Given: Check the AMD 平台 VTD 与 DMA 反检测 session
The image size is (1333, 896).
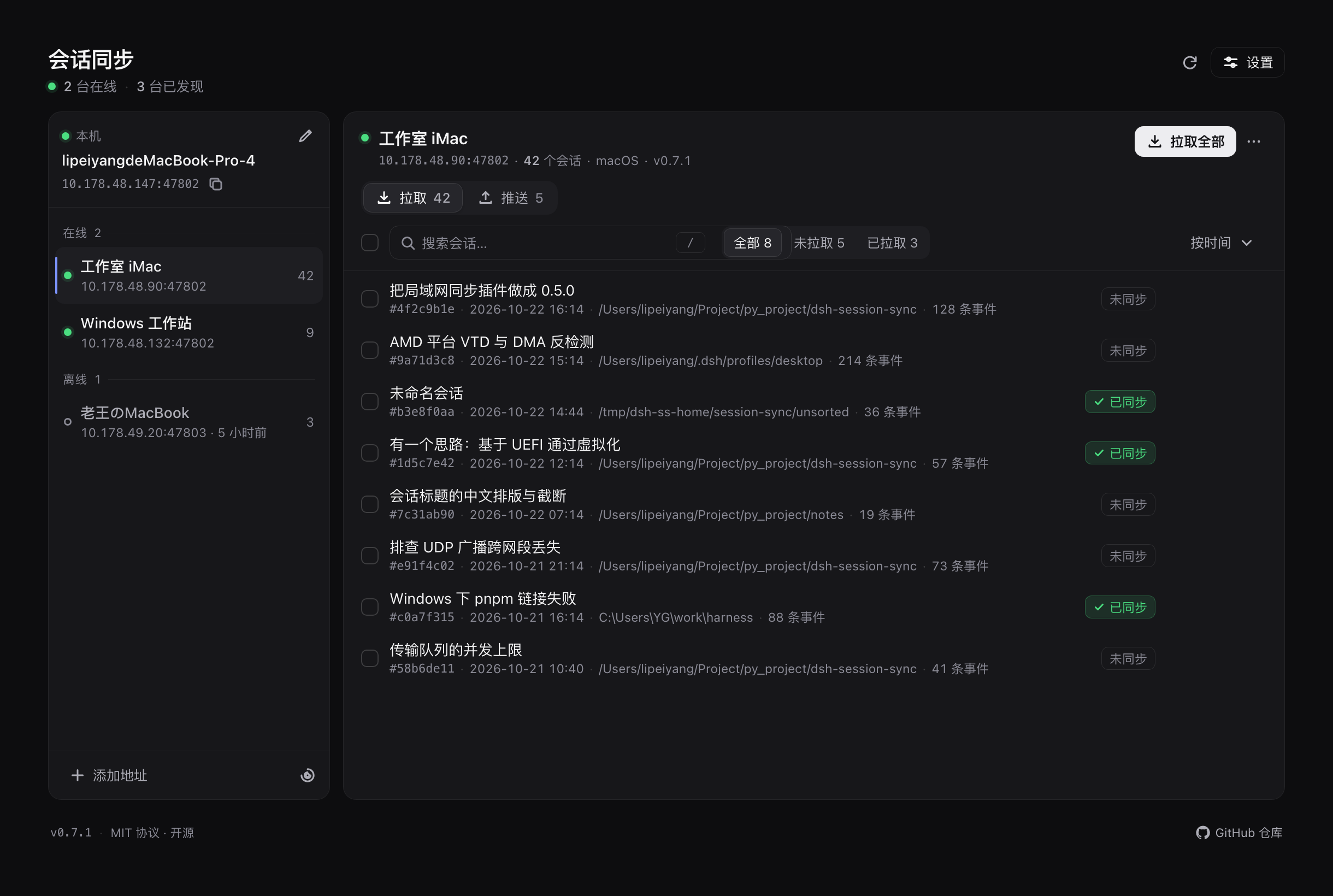Looking at the screenshot, I should (370, 350).
